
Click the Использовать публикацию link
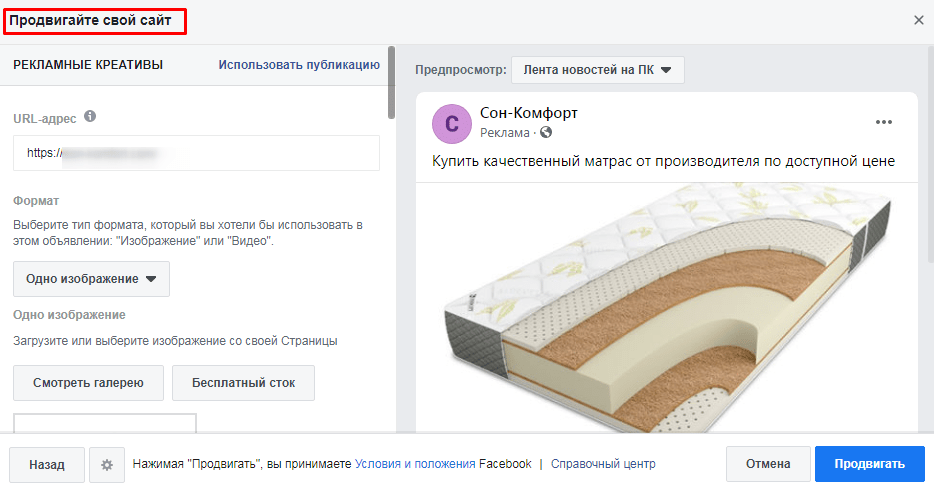[299, 65]
